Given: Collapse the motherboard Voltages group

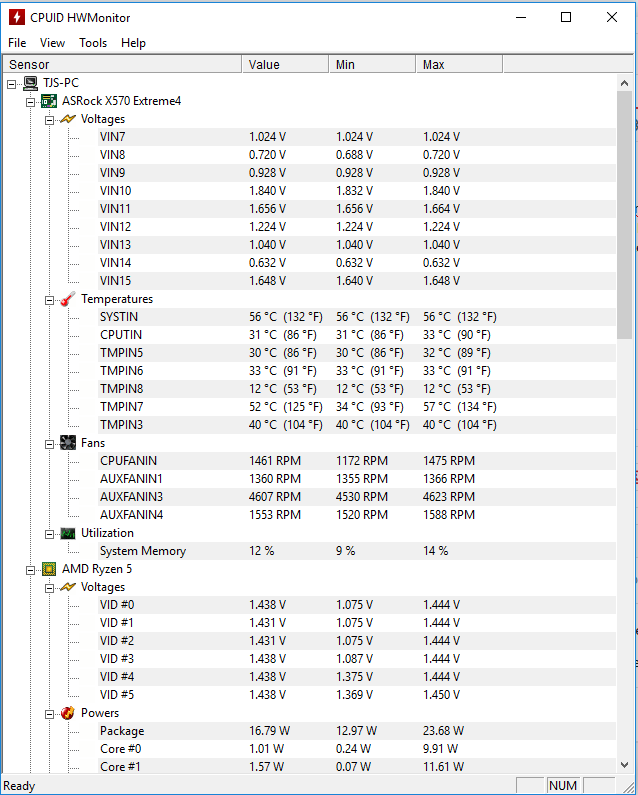Looking at the screenshot, I should [x=49, y=121].
